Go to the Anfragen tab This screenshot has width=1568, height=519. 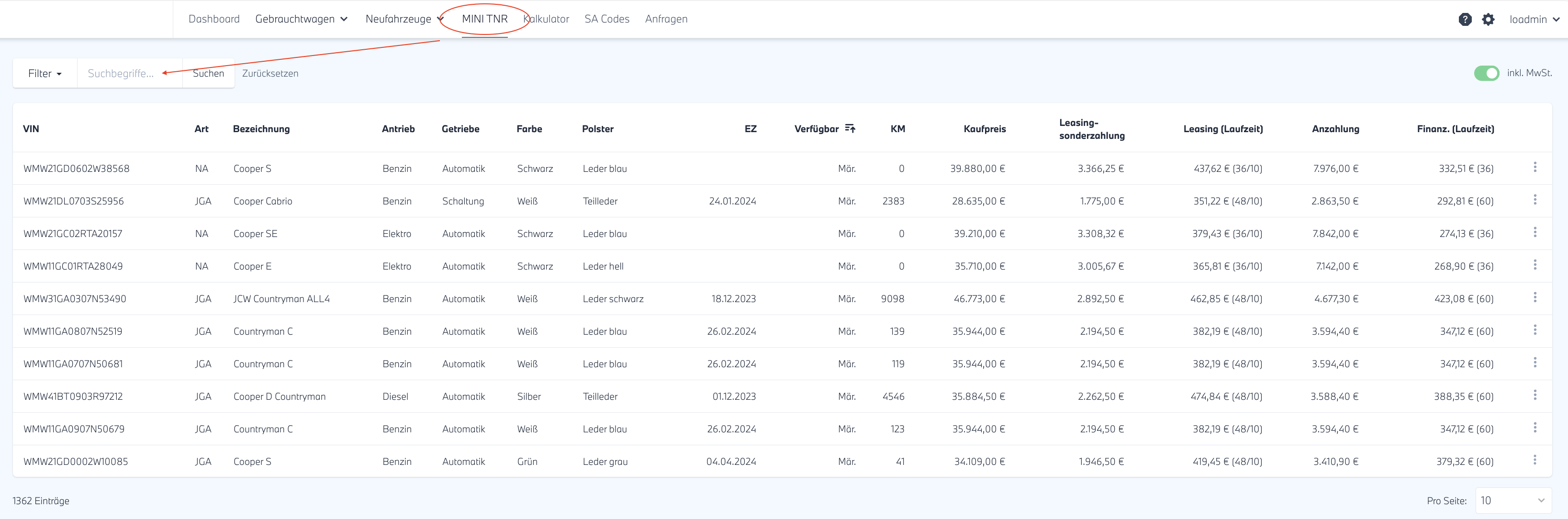click(666, 19)
